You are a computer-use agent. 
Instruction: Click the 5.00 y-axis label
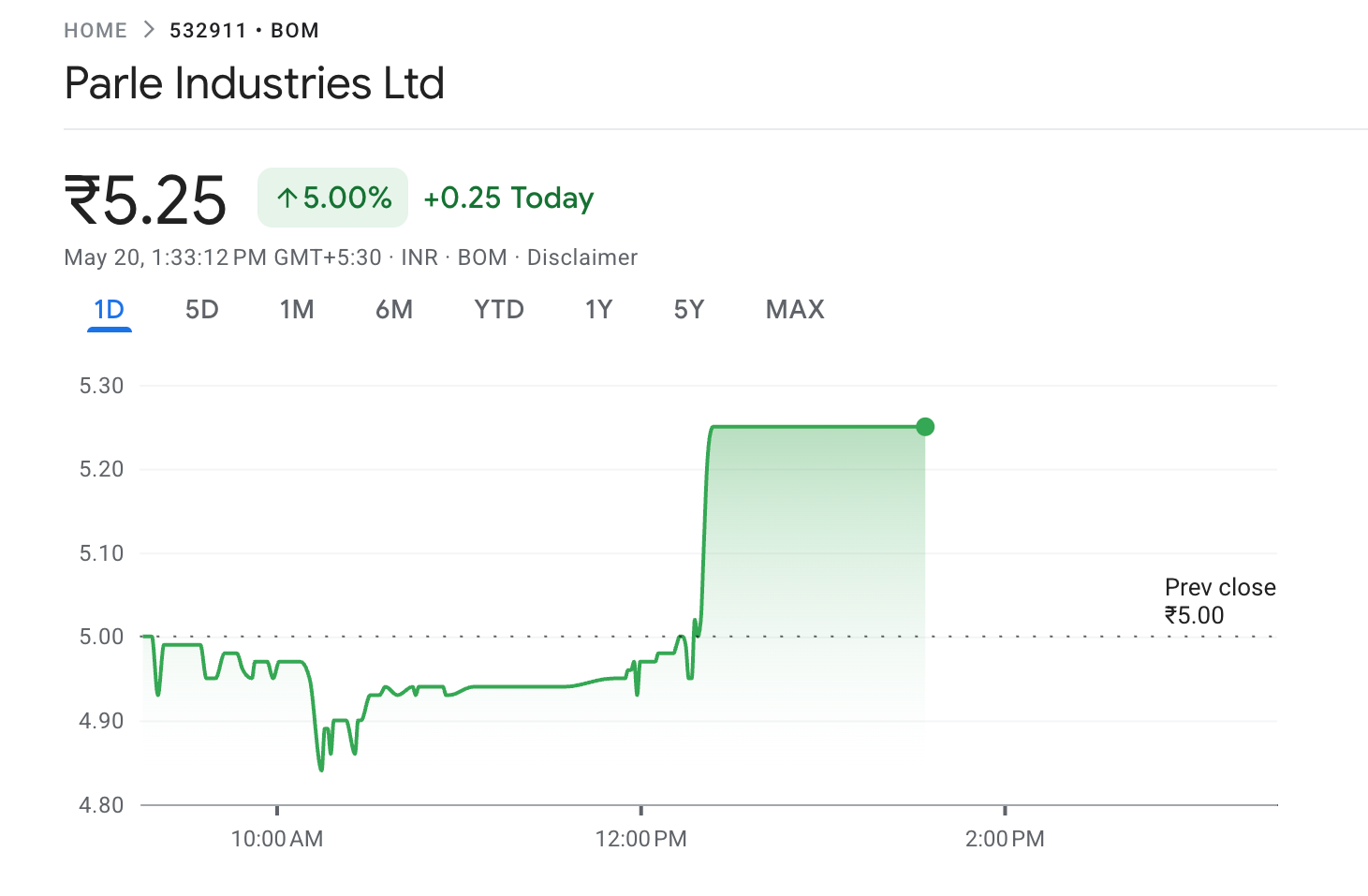coord(101,637)
